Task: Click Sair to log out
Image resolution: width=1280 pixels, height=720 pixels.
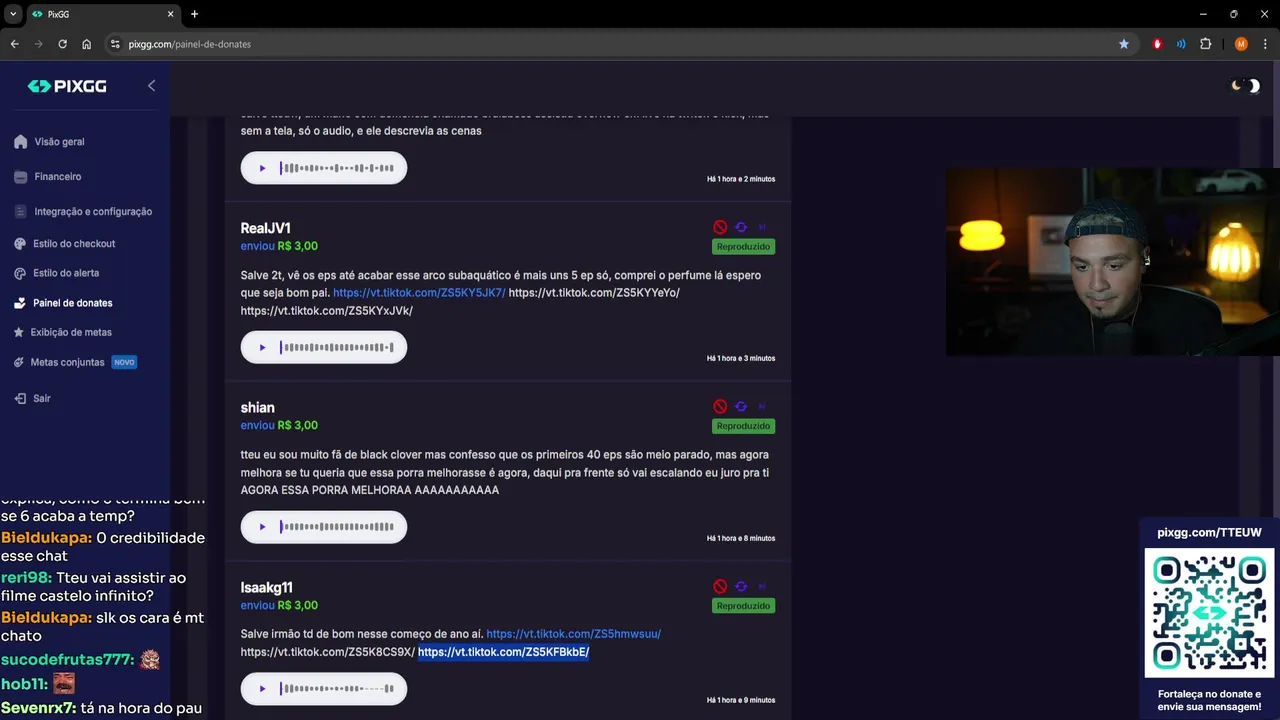Action: tap(41, 398)
